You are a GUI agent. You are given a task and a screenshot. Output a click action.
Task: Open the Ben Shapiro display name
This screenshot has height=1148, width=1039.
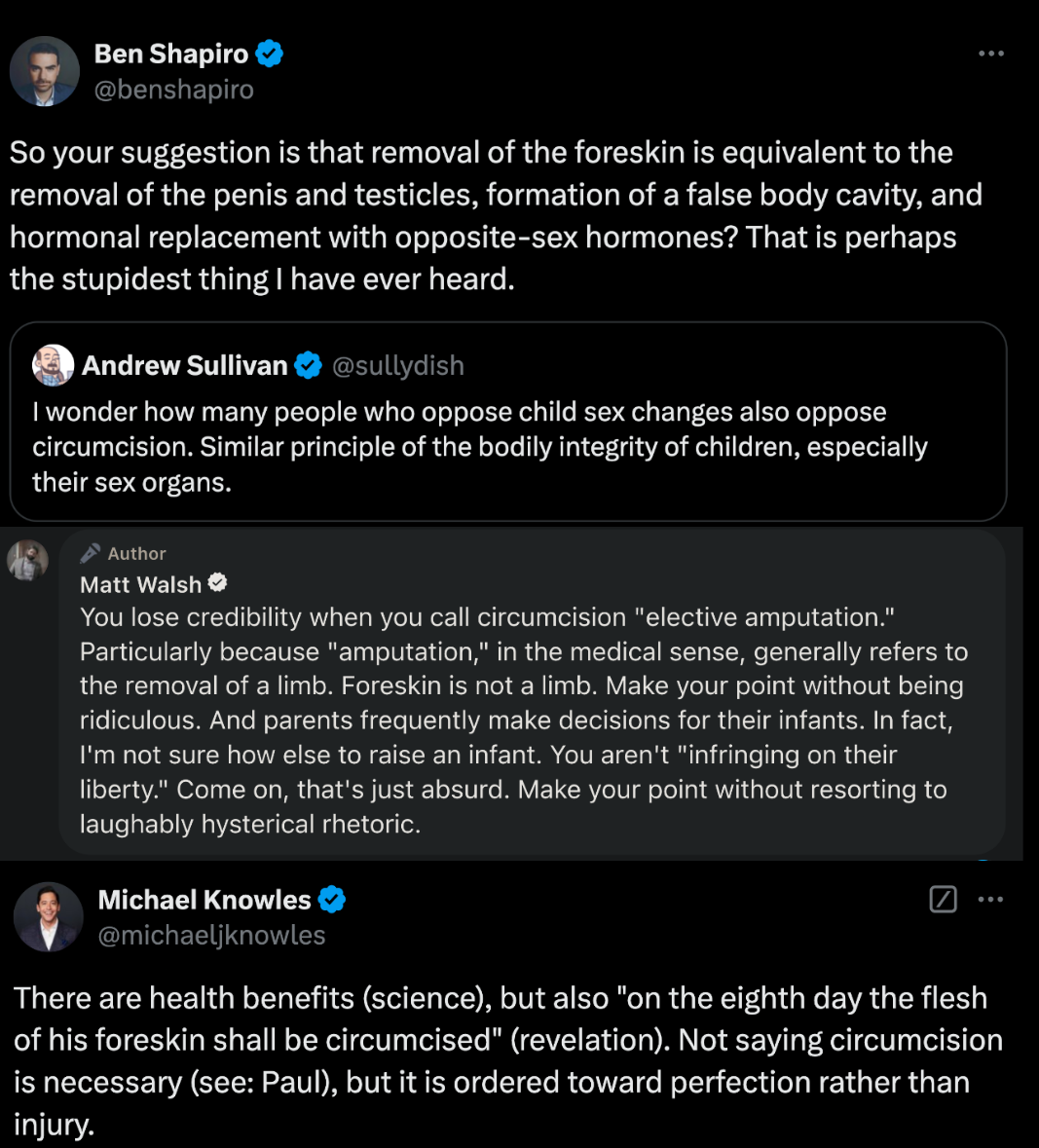[x=171, y=55]
